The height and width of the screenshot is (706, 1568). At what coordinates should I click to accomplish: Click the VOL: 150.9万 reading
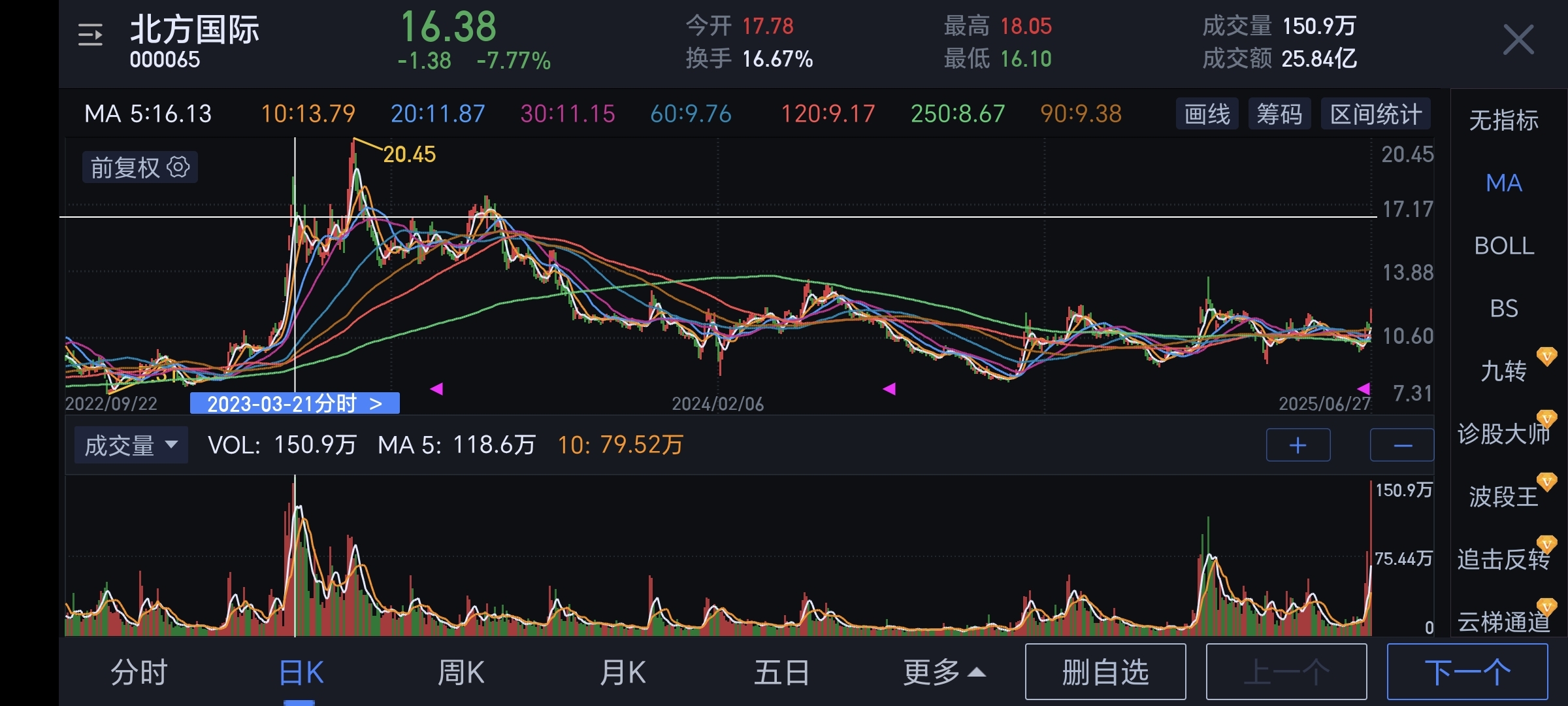point(282,445)
